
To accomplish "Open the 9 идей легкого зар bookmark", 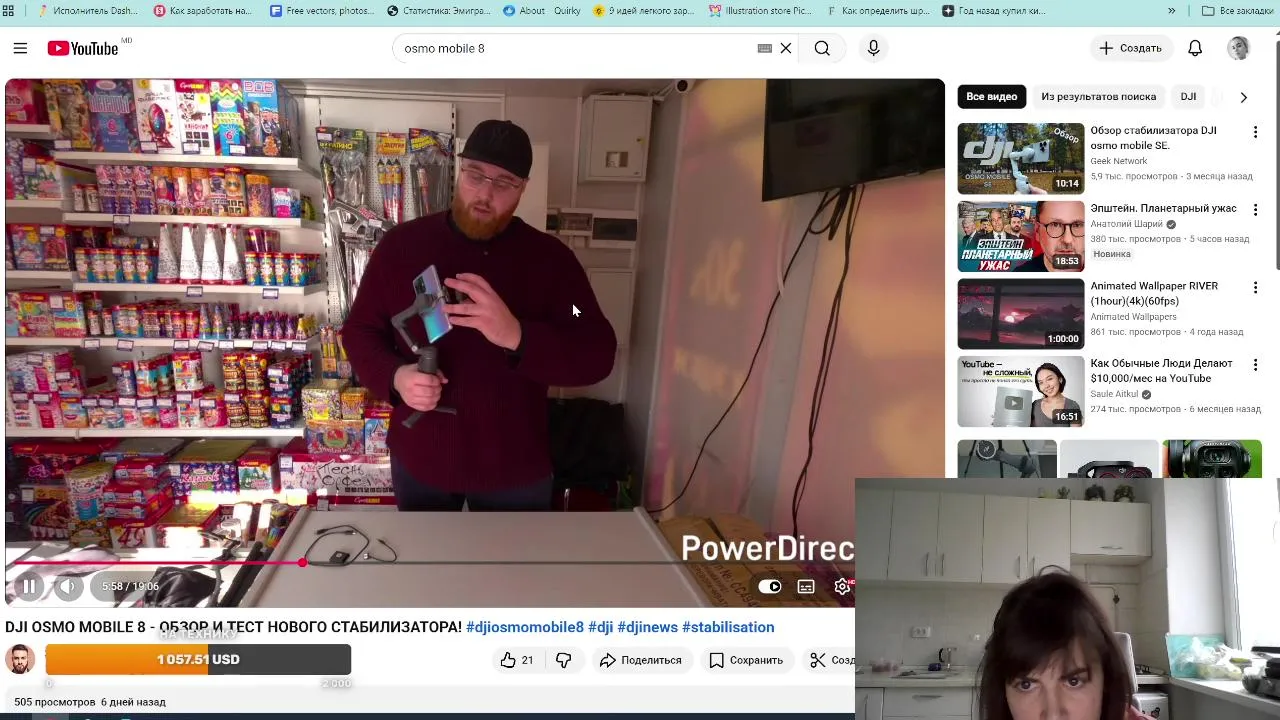I will (x=643, y=11).
